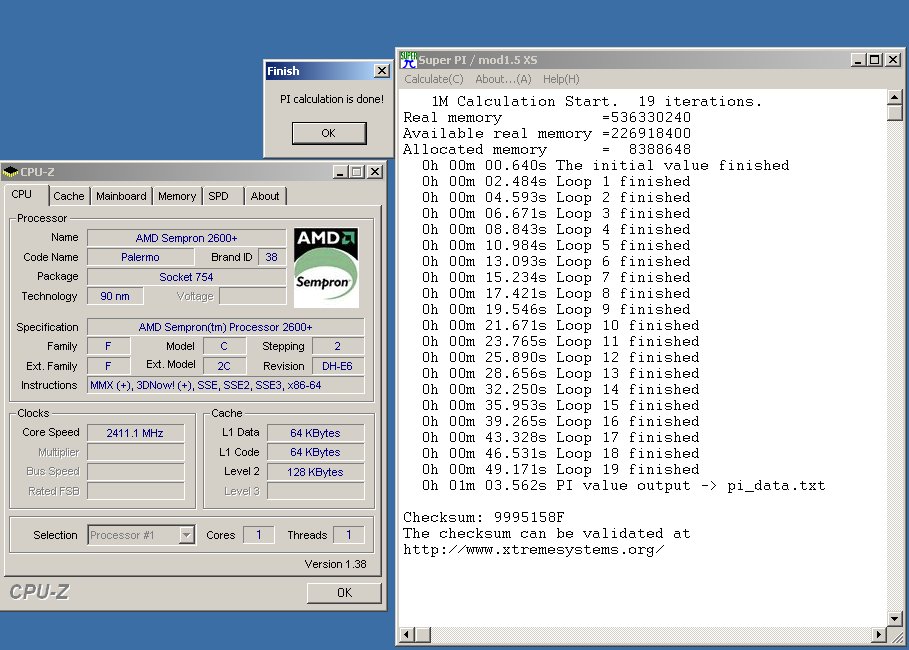Viewport: 909px width, 650px height.
Task: Click the Technology value '90 nm'
Action: click(115, 296)
